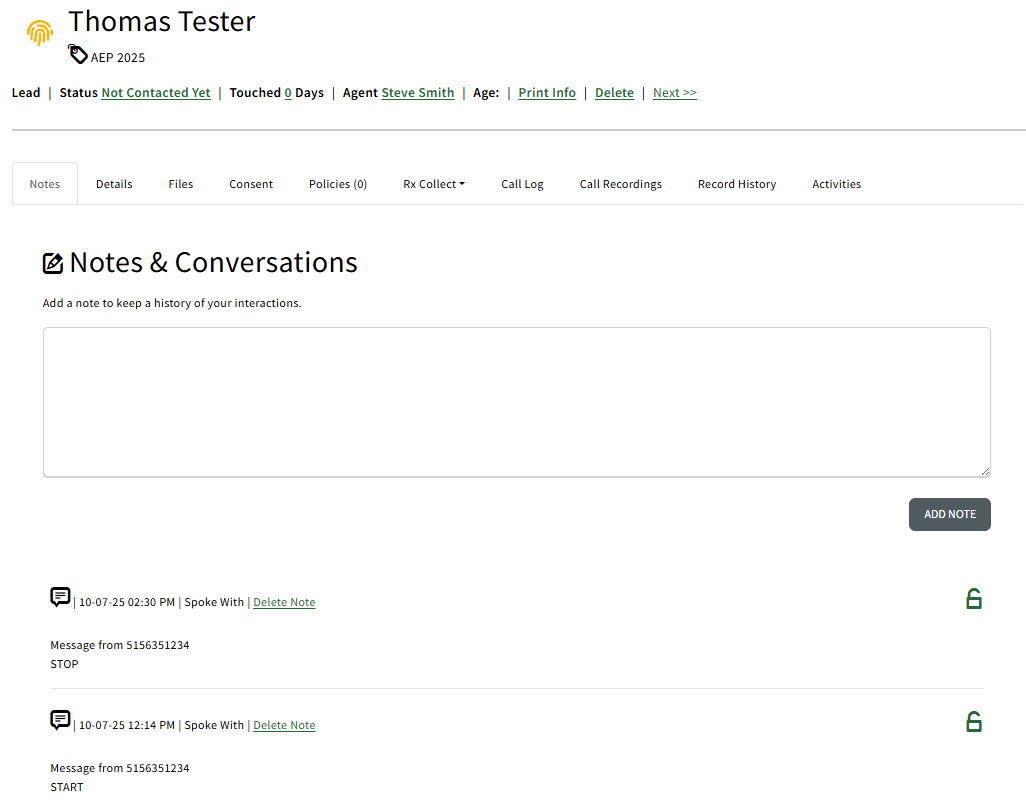Screen dimensions: 1026x807
Task: Click the speech bubble icon on the START note
Action: click(x=60, y=719)
